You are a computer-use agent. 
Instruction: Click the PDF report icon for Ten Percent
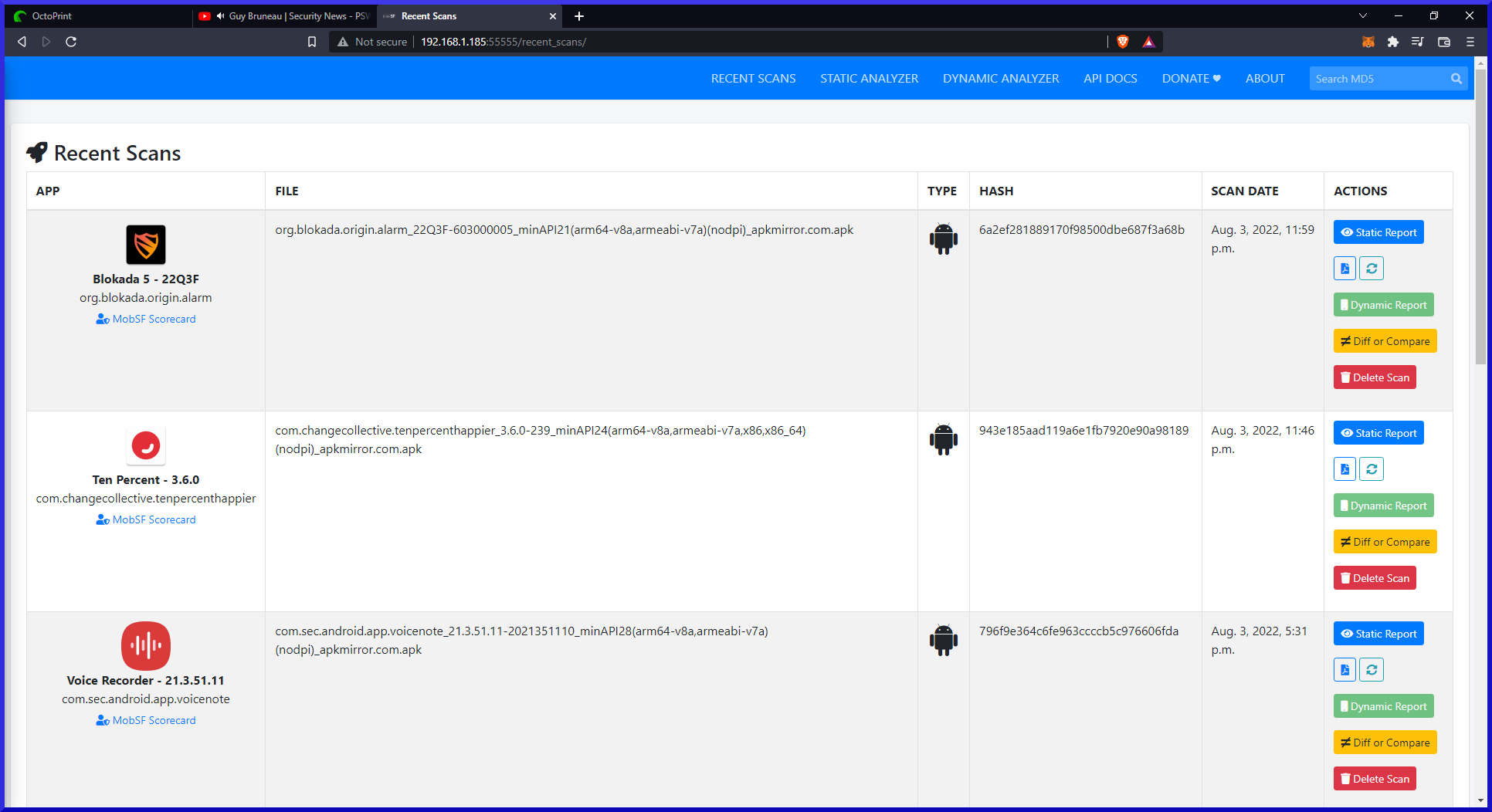[x=1344, y=469]
